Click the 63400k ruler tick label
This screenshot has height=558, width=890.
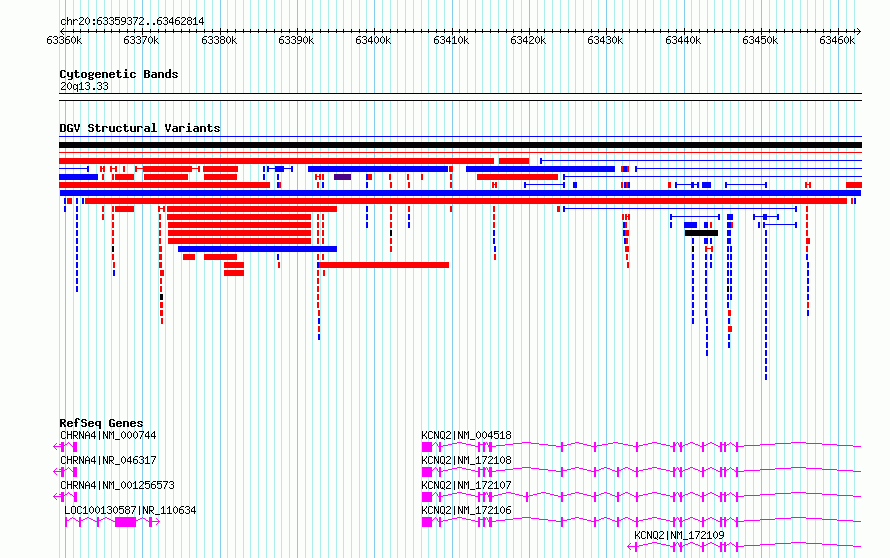[373, 40]
